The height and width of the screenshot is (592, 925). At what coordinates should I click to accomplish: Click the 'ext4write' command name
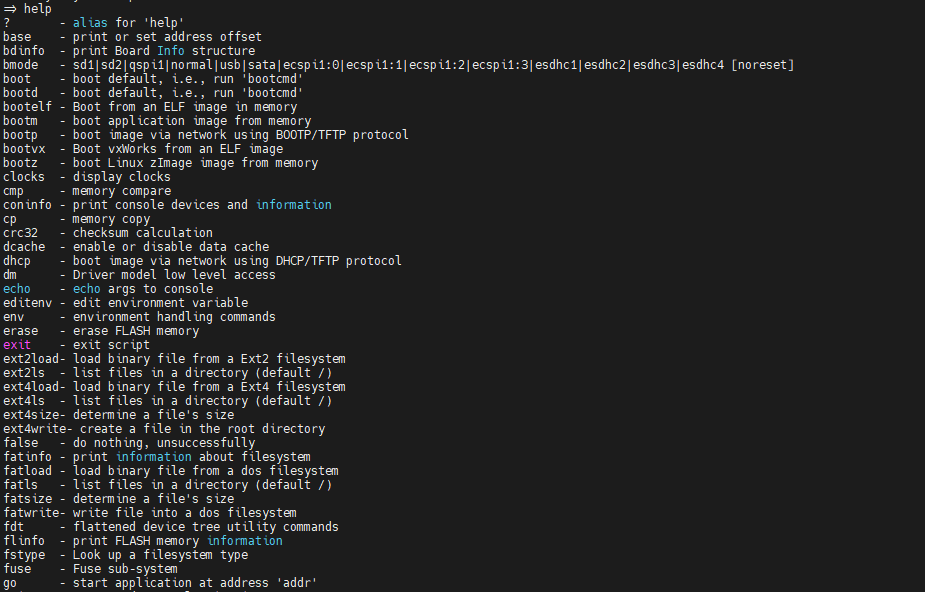click(34, 429)
